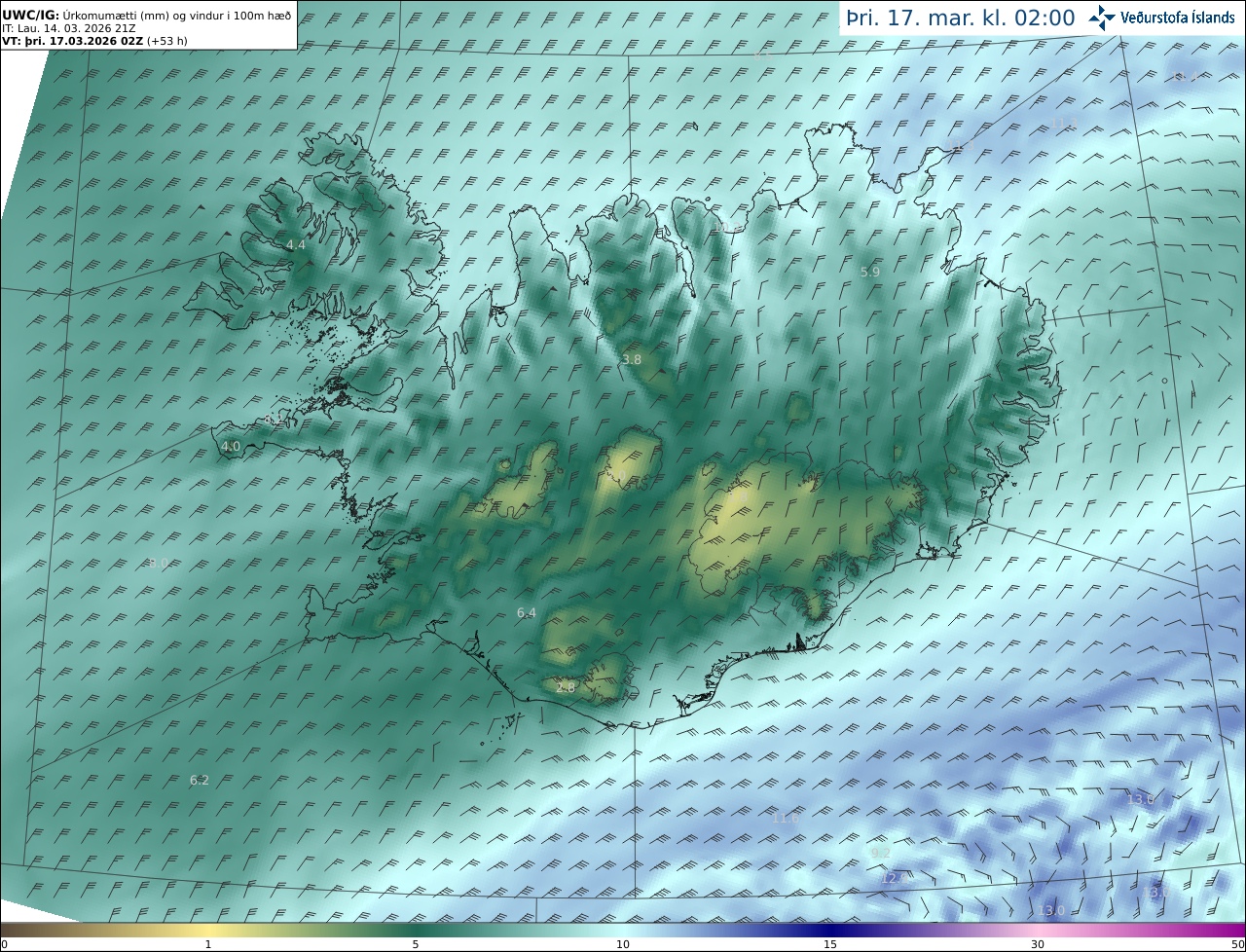Click the 50 tick on the color scale
The height and width of the screenshot is (952, 1246).
1238,944
